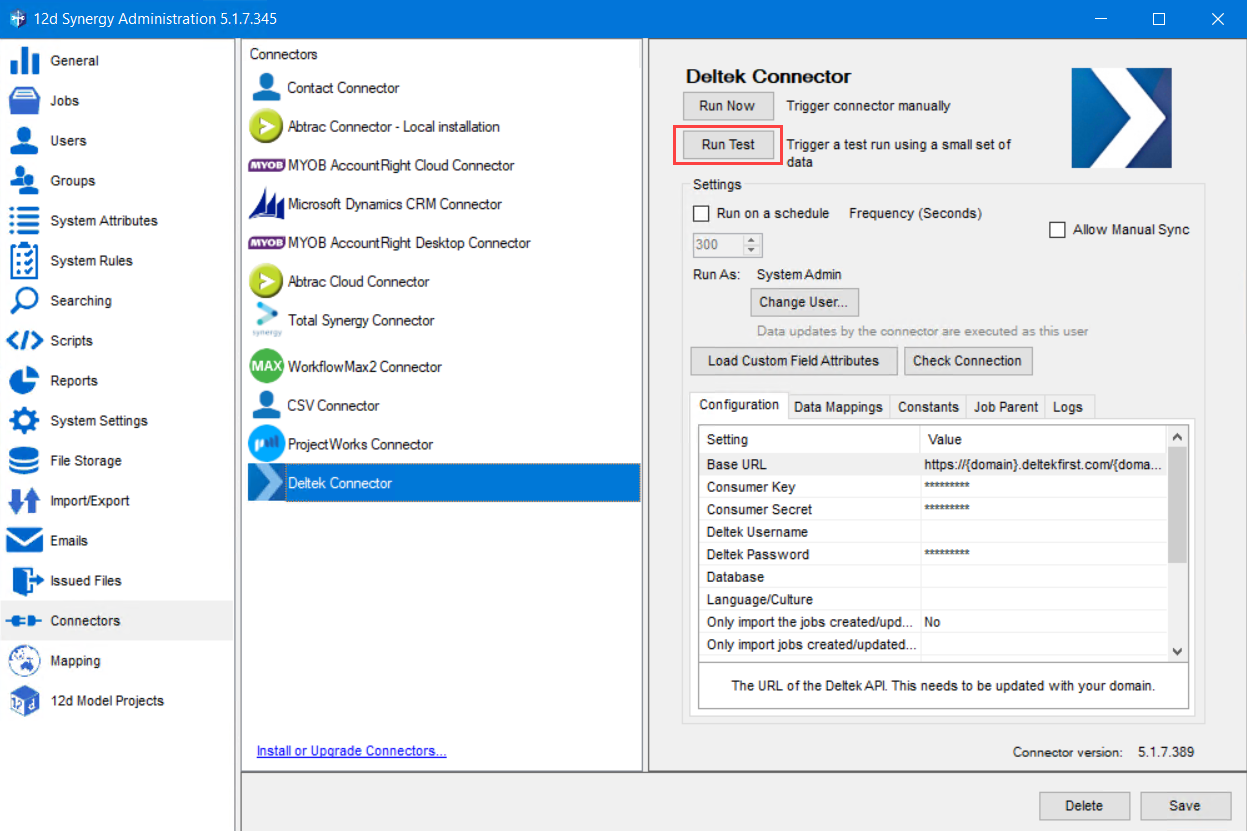
Task: Open Install or Upgrade Connectors link
Action: click(x=351, y=751)
